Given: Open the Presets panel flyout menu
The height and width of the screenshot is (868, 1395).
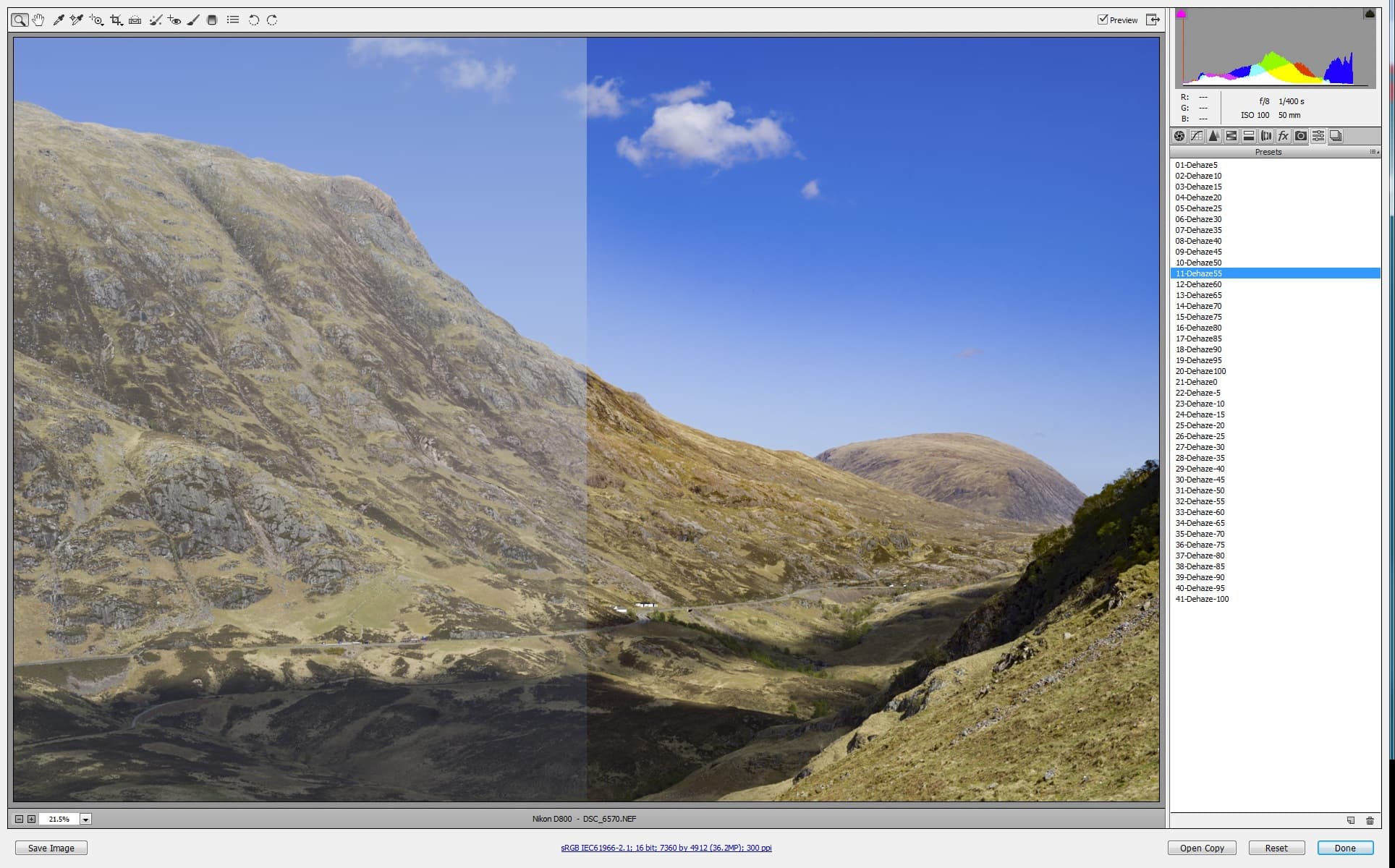Looking at the screenshot, I should (x=1374, y=152).
